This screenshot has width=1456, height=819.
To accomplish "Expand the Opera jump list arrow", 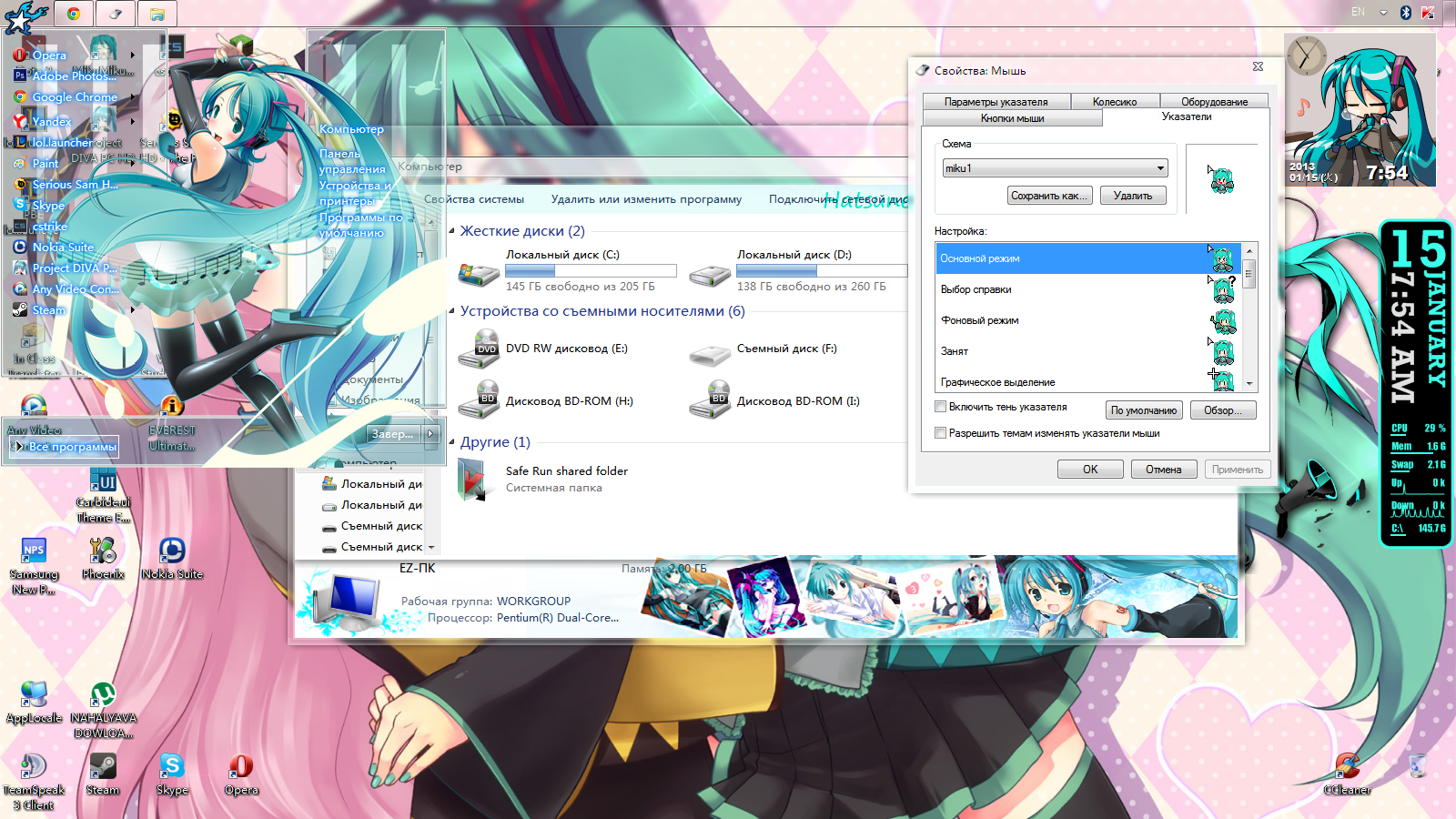I will click(x=133, y=56).
